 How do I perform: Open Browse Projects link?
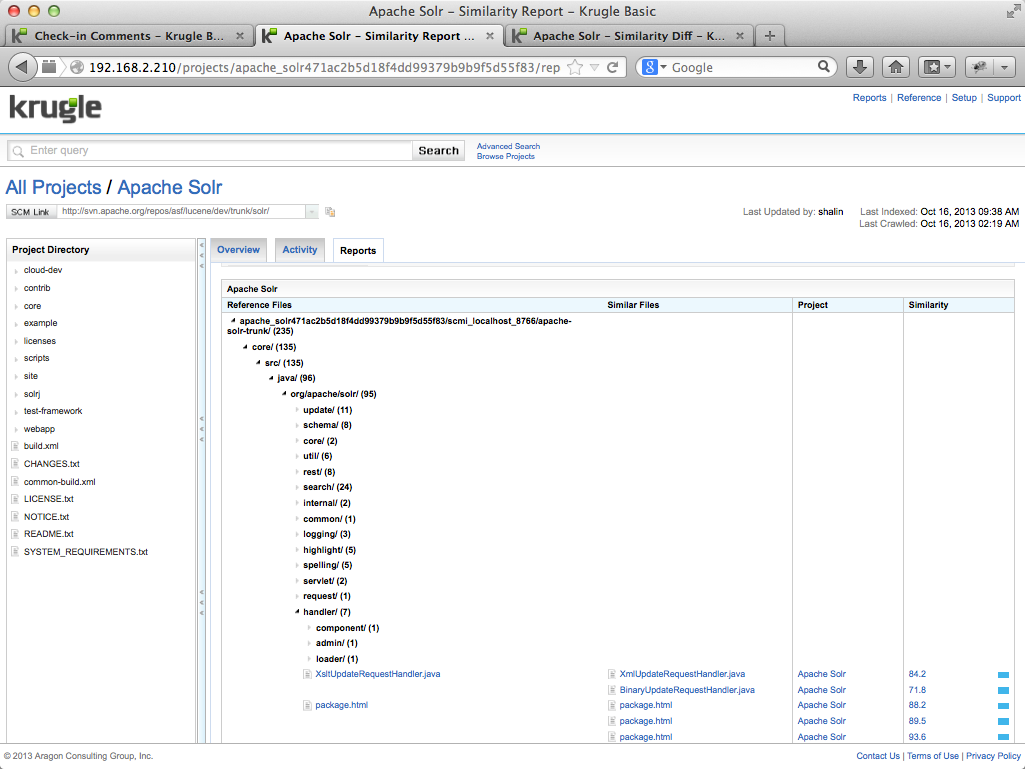[505, 157]
